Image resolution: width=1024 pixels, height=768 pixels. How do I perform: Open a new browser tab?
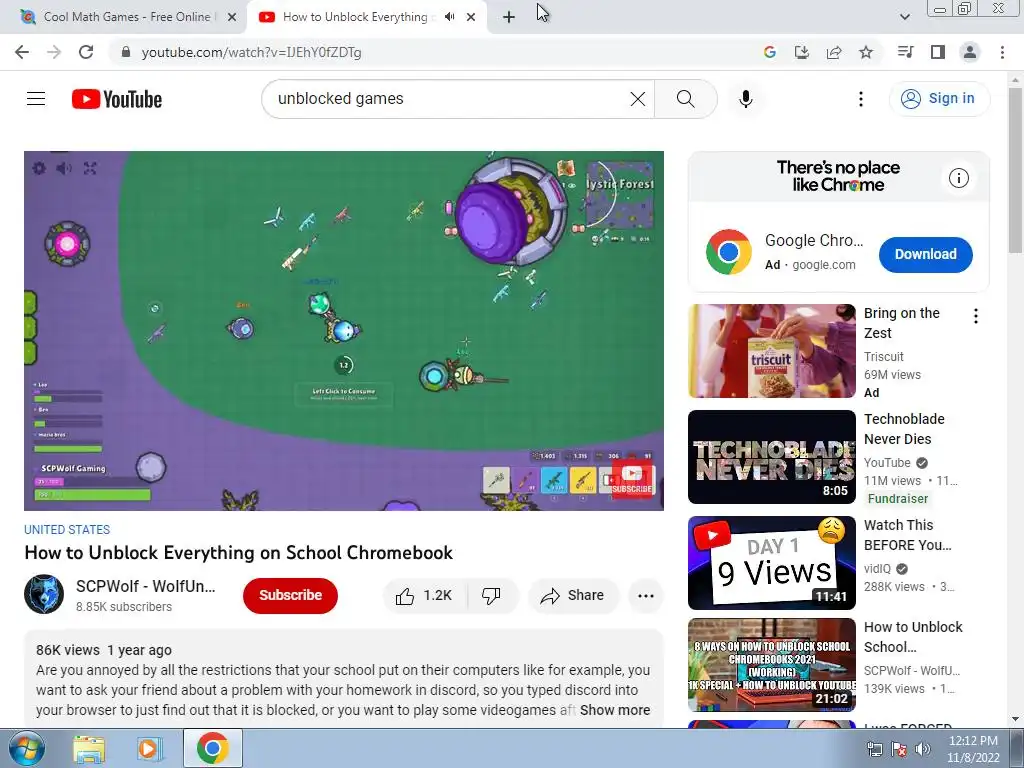(509, 18)
